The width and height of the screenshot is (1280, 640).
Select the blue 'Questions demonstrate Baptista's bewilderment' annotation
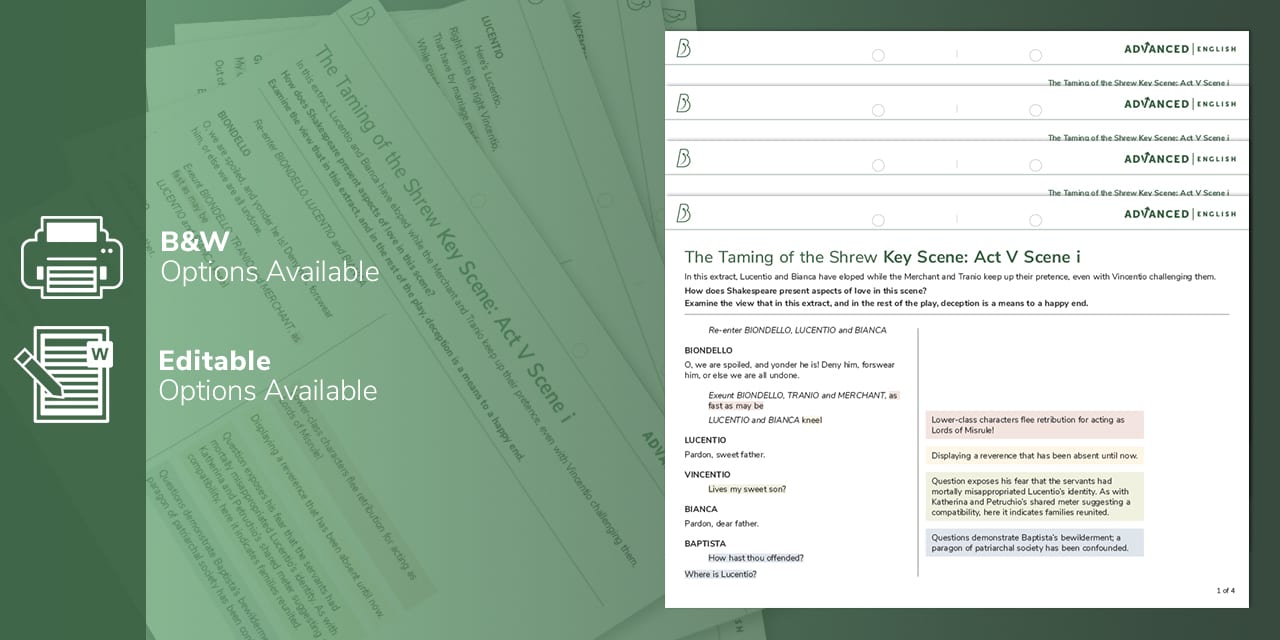[x=1034, y=542]
